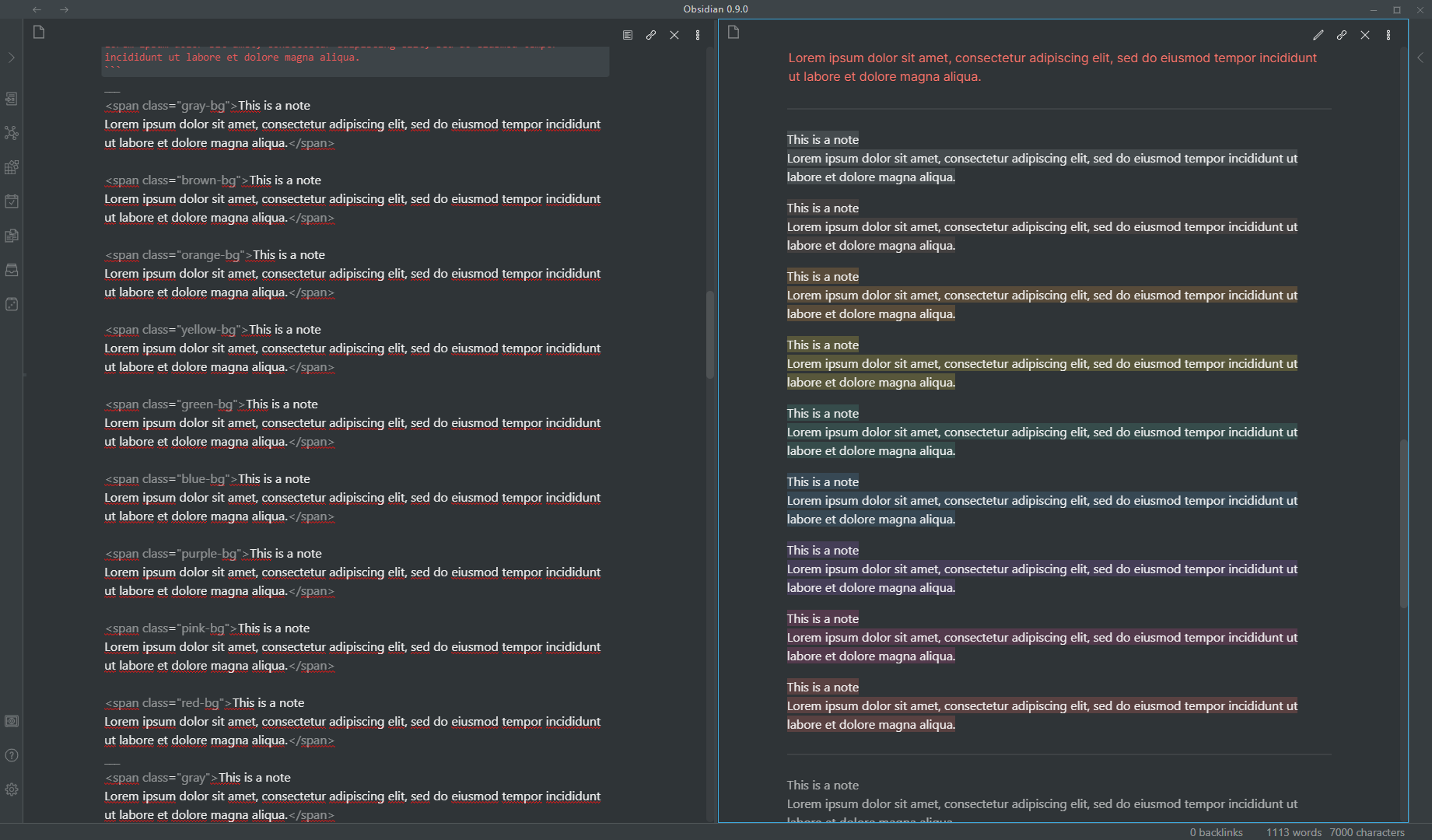Click the 'Obsidian 0.9.0' window title
This screenshot has width=1432, height=840.
(x=716, y=9)
